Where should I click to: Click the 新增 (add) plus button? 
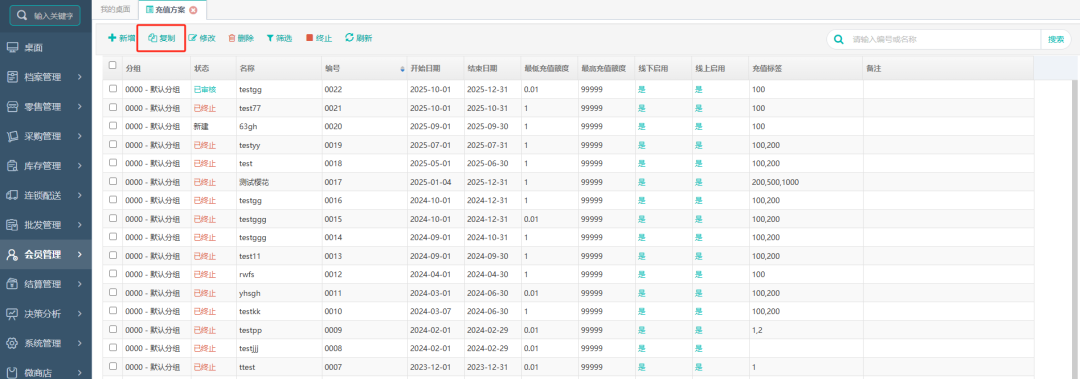[x=121, y=39]
